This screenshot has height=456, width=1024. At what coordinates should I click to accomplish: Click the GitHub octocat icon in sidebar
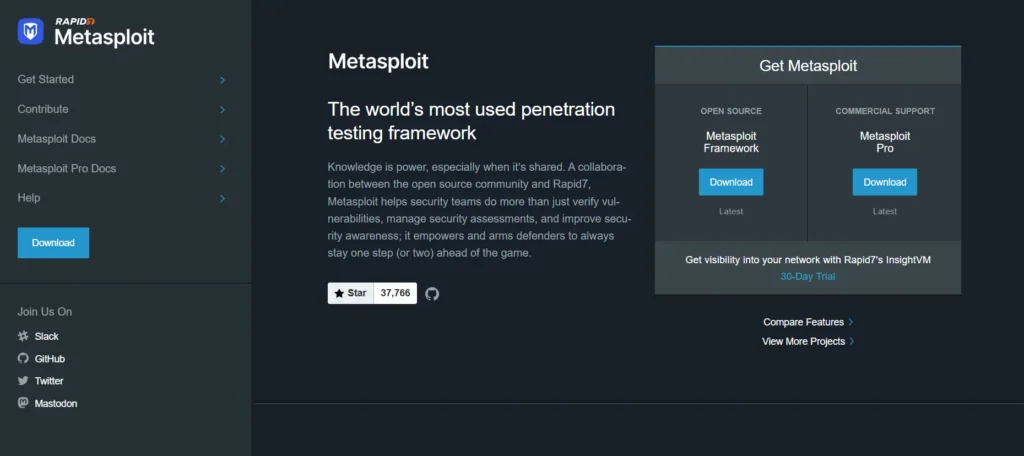click(x=23, y=359)
